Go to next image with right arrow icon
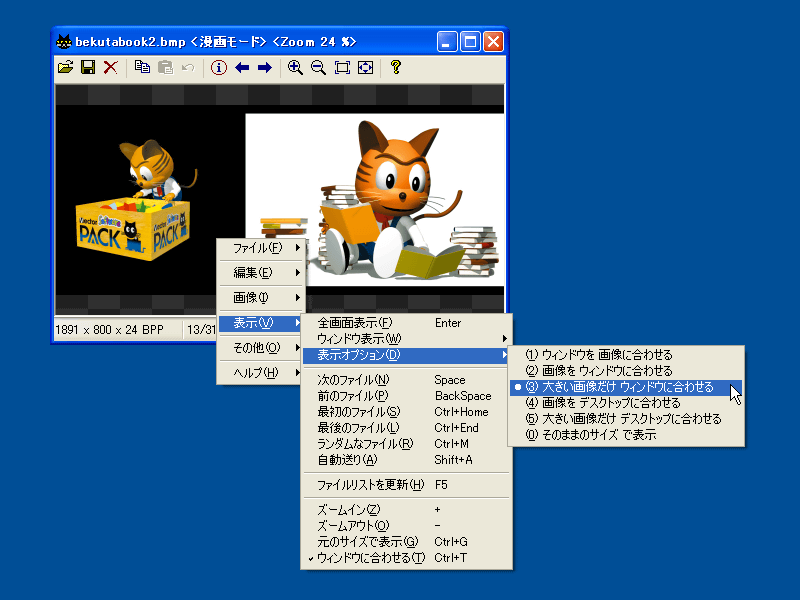The image size is (800, 600). (265, 67)
